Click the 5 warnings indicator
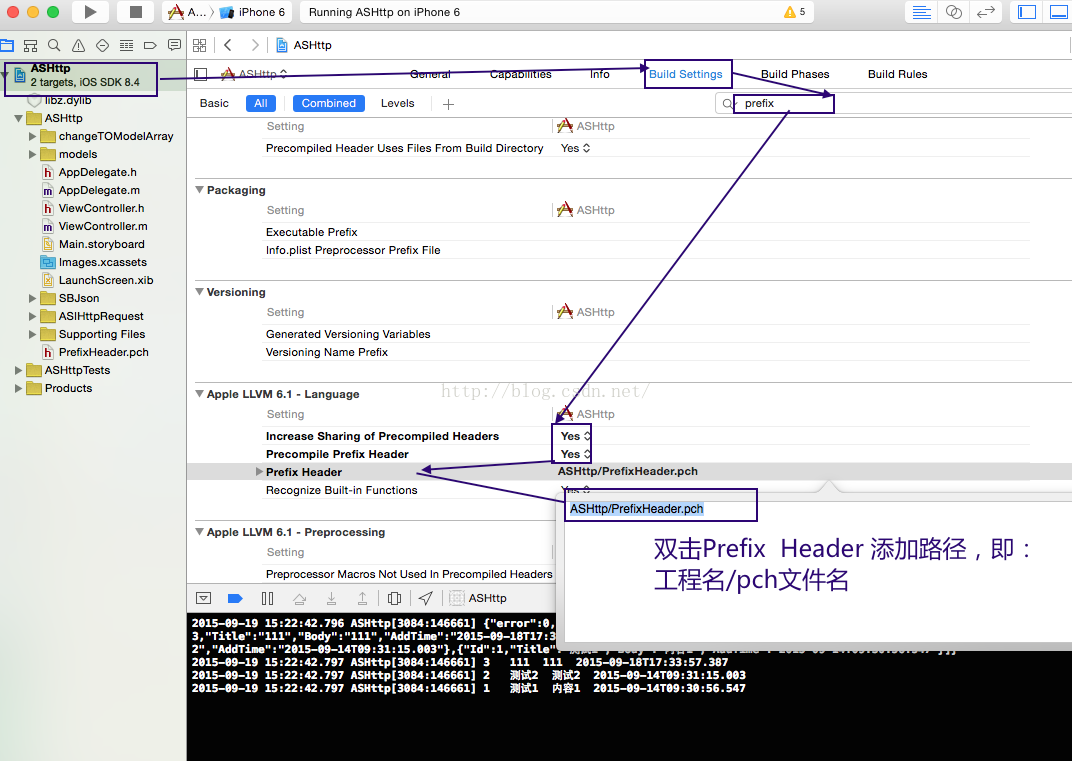 794,12
